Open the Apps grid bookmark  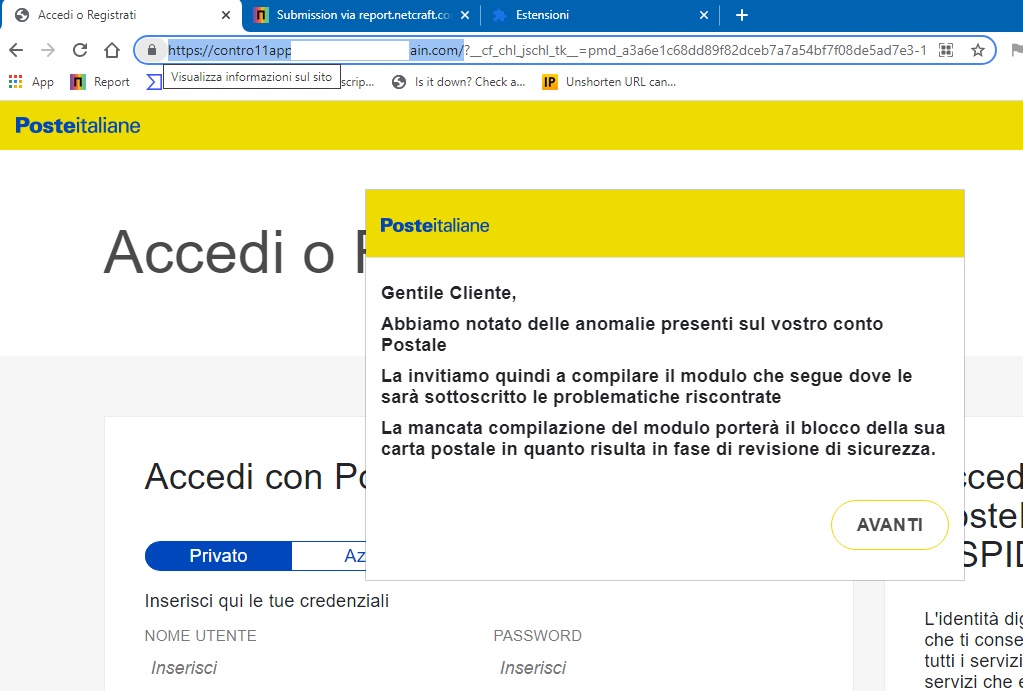click(31, 82)
